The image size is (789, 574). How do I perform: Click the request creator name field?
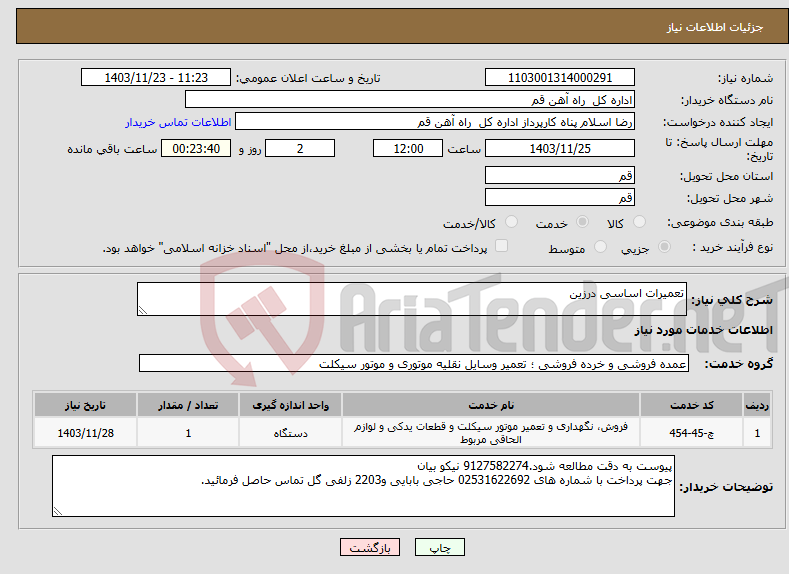(x=435, y=122)
